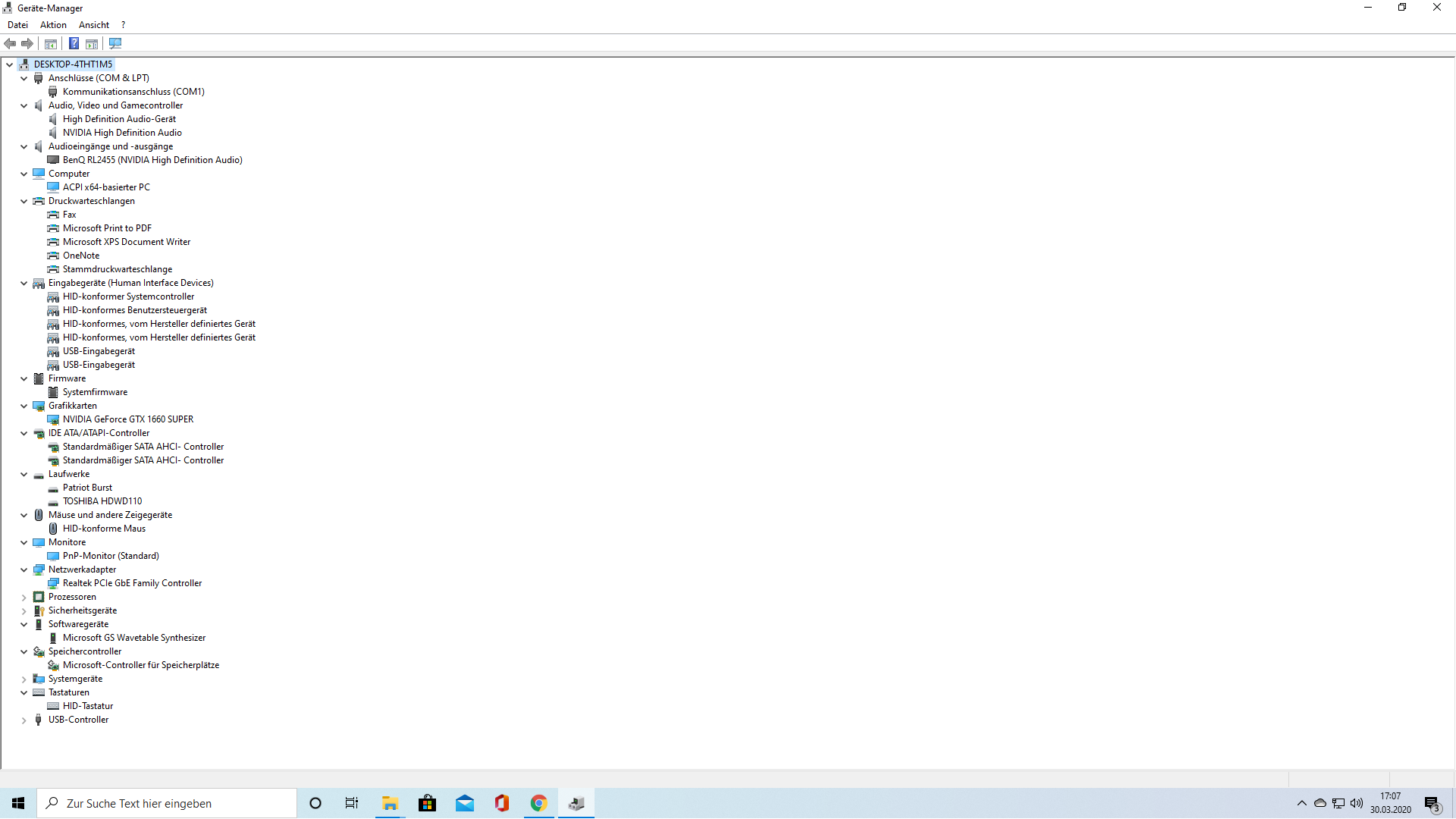The width and height of the screenshot is (1456, 819).
Task: Click the blue Help question mark icon
Action: [x=74, y=44]
